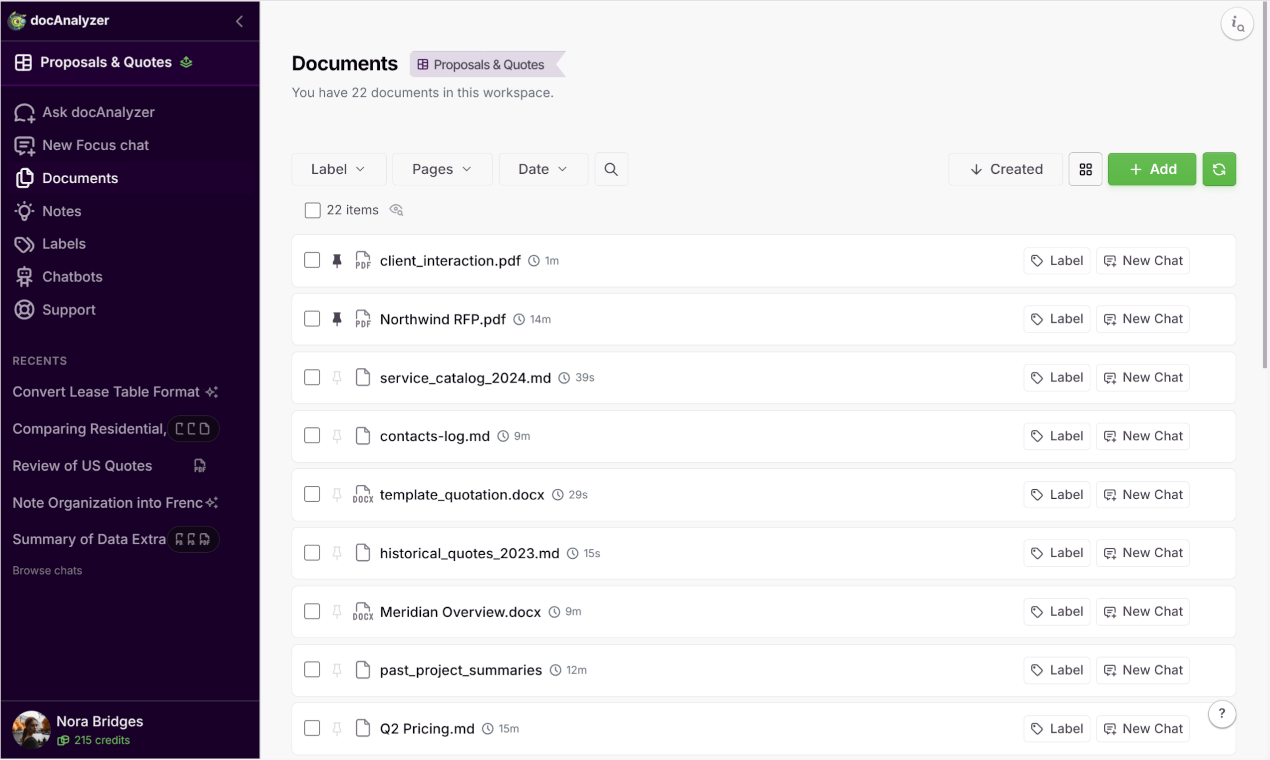
Task: Start New Chat for Northwind RFP.pdf
Action: pos(1143,319)
